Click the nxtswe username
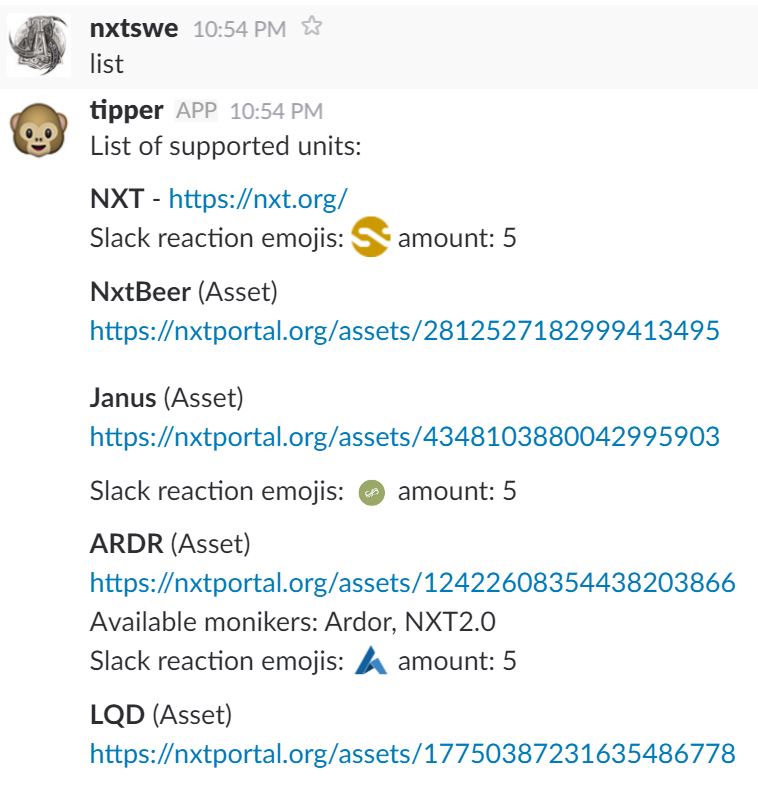This screenshot has width=758, height=788. tap(134, 28)
